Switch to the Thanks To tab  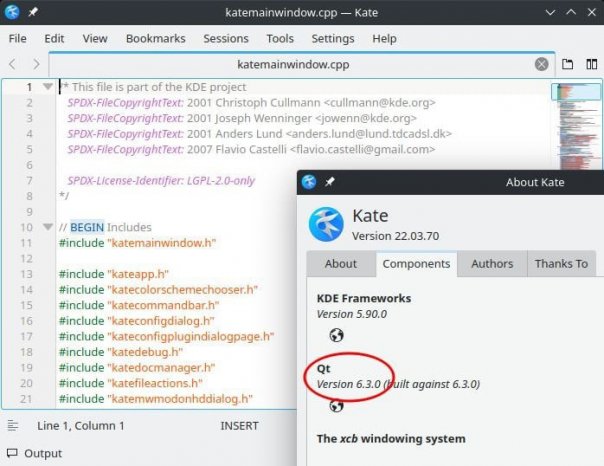(561, 264)
